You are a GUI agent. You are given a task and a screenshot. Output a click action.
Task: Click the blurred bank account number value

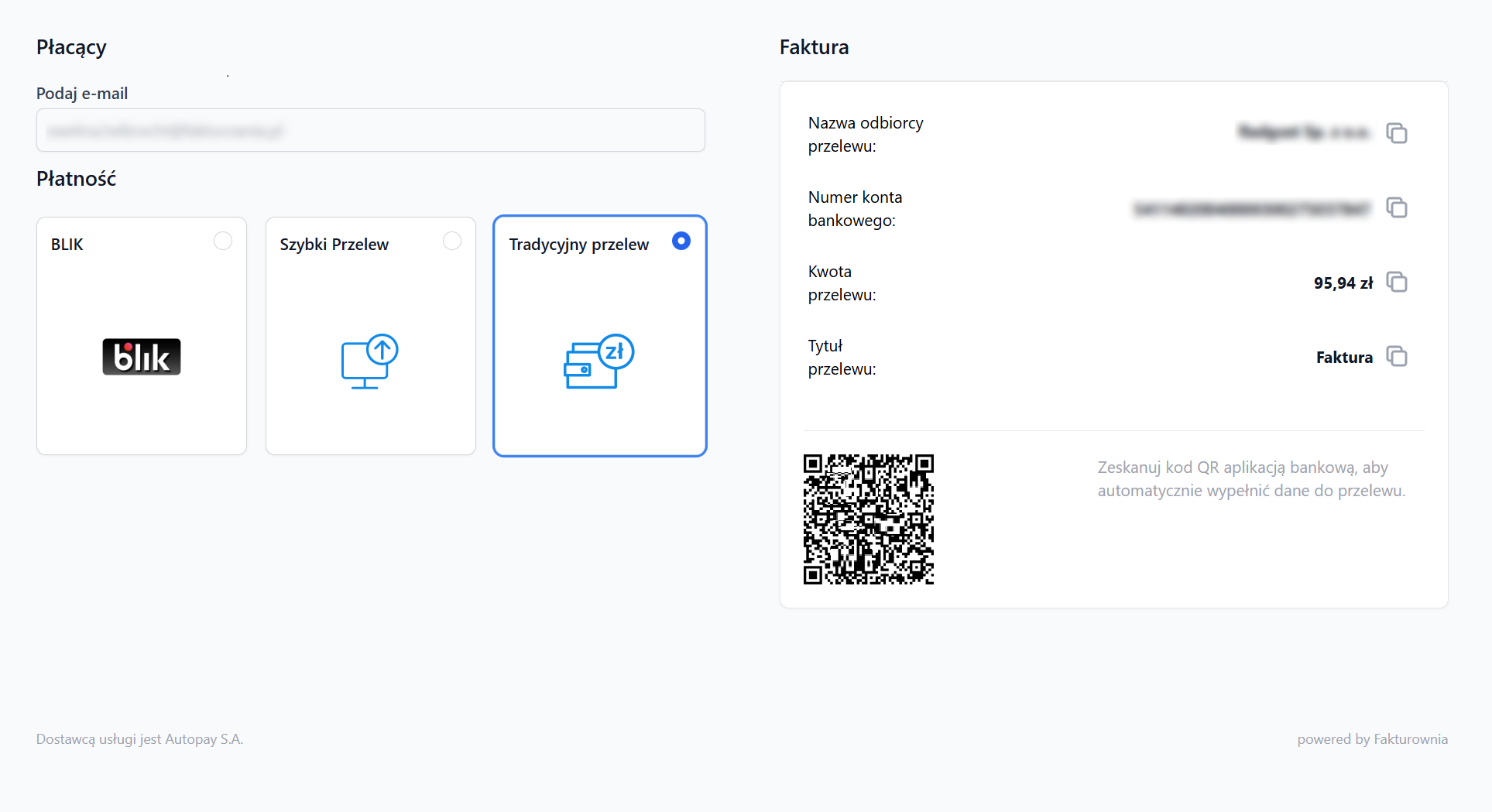[1252, 209]
